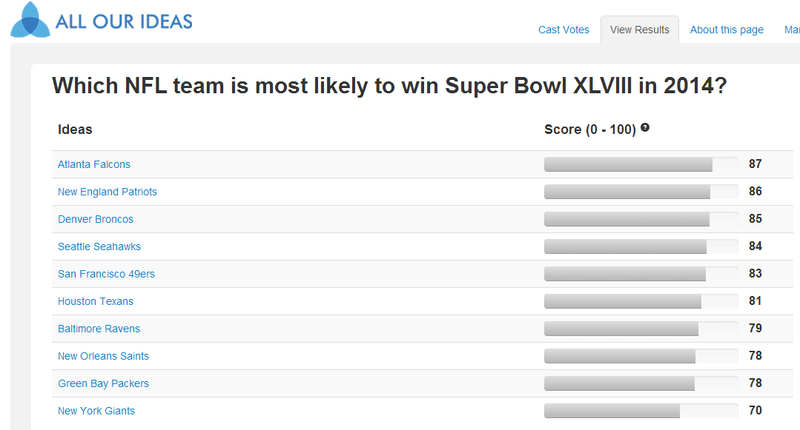
Task: Click the Ideas column header
Action: pyautogui.click(x=75, y=129)
